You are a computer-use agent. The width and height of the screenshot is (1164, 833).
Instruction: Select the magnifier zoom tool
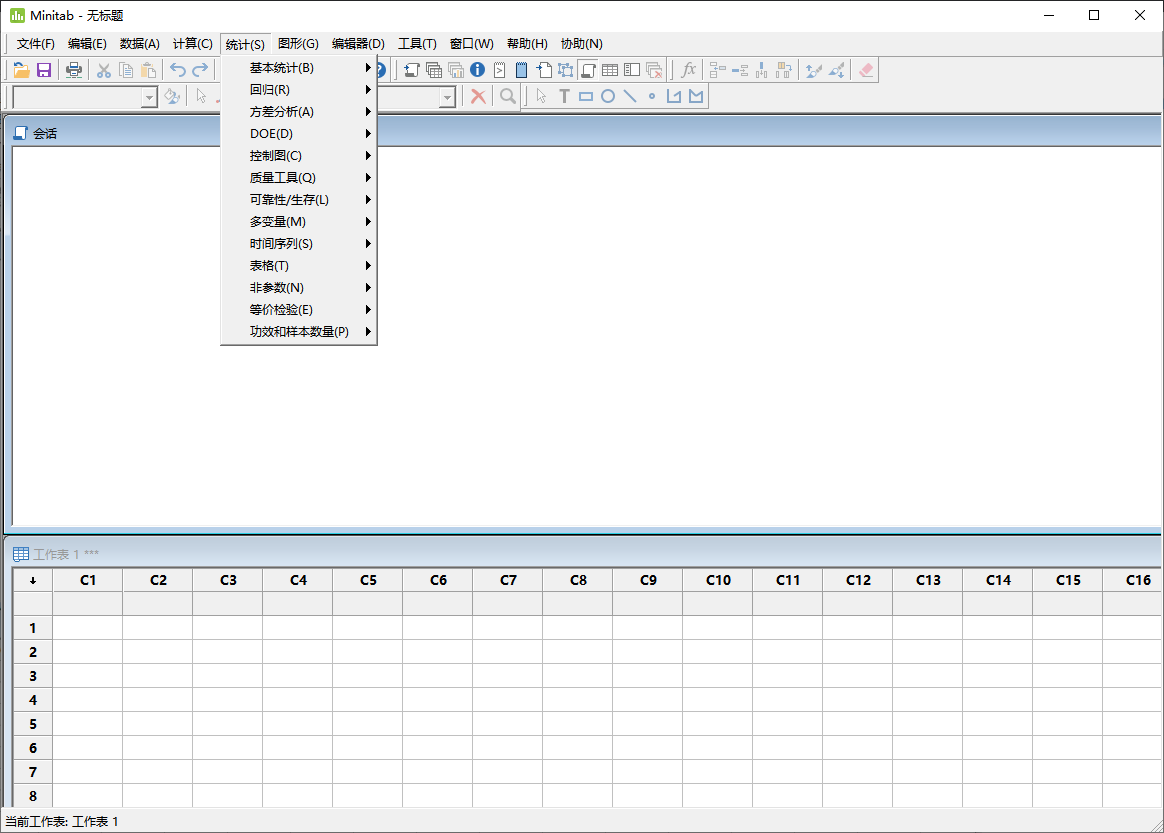[x=508, y=97]
